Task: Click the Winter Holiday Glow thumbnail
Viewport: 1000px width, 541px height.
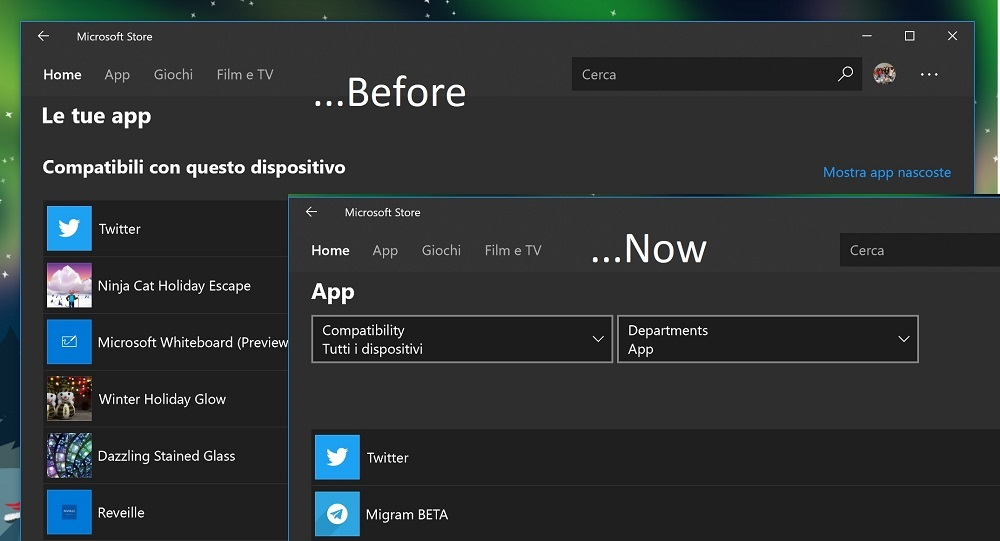Action: (x=70, y=399)
